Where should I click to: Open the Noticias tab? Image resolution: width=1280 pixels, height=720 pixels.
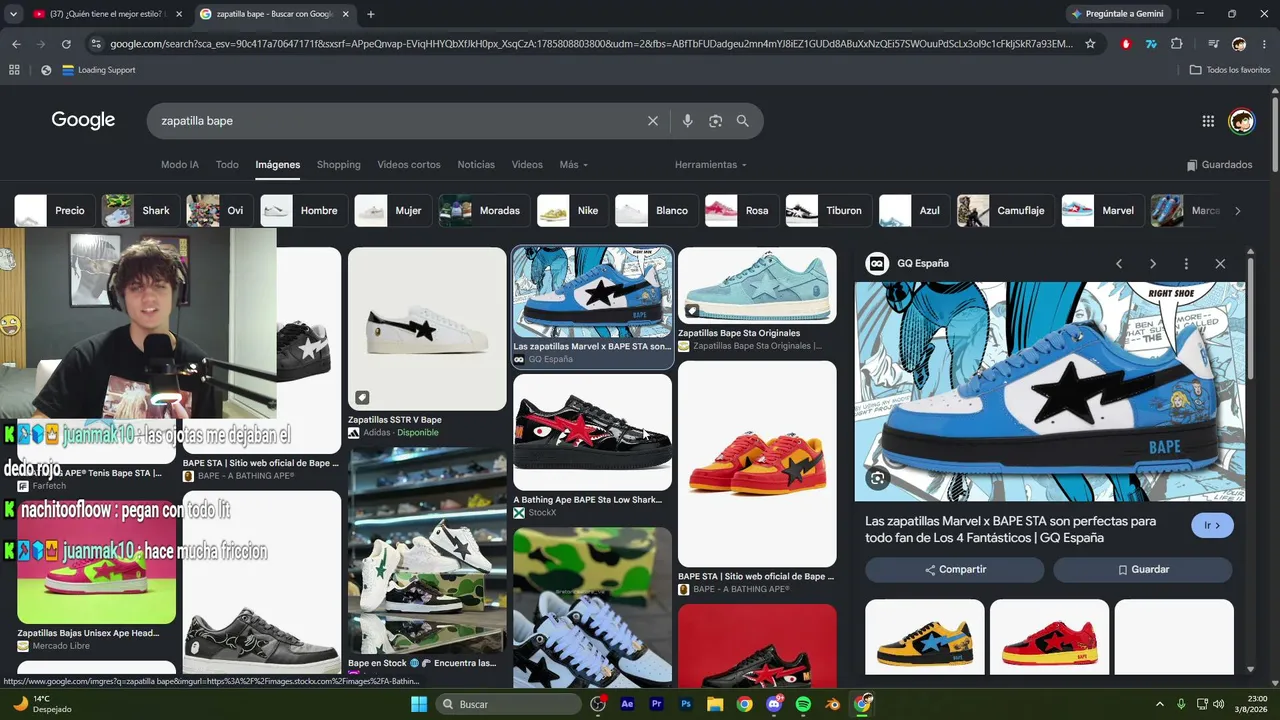point(476,165)
